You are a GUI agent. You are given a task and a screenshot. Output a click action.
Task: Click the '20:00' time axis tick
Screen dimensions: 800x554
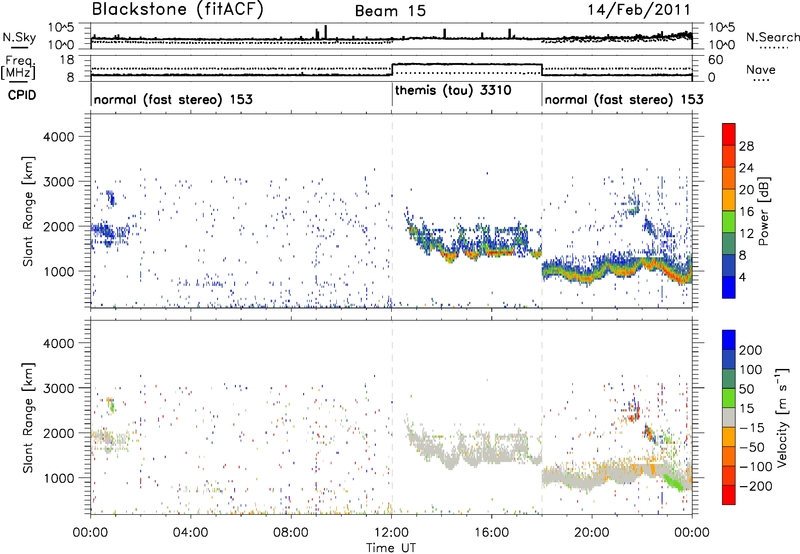(x=592, y=533)
